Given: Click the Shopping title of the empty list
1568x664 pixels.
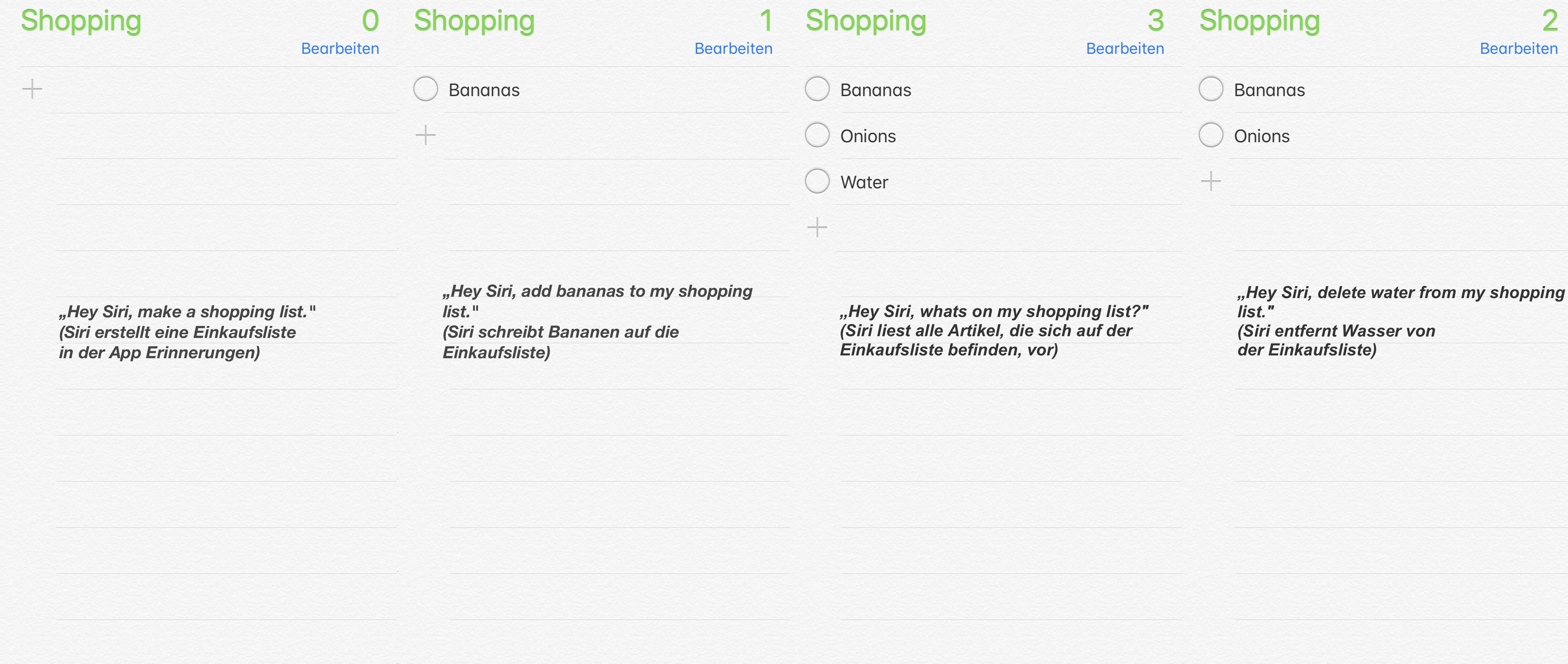Looking at the screenshot, I should click(81, 22).
